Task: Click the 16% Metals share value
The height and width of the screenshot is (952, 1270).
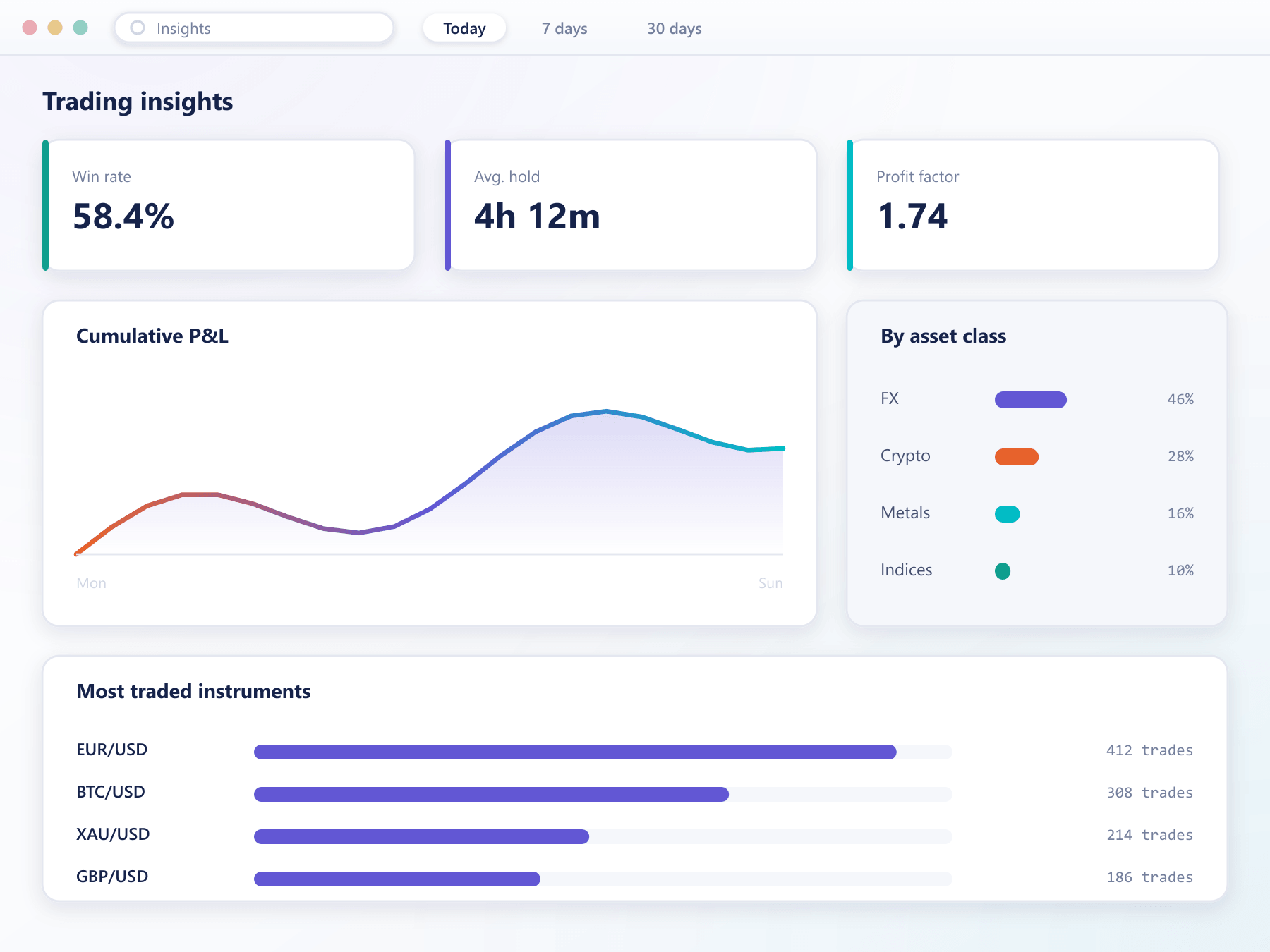Action: click(x=1180, y=513)
